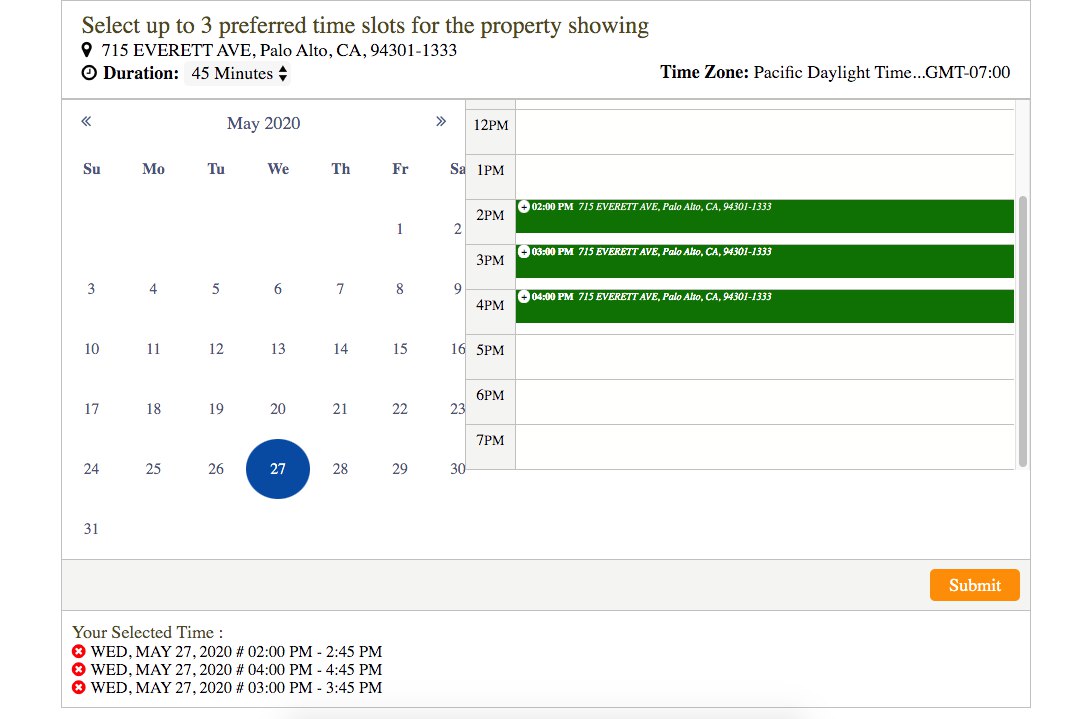Select May 31 on the calendar
This screenshot has width=1083, height=719.
91,529
